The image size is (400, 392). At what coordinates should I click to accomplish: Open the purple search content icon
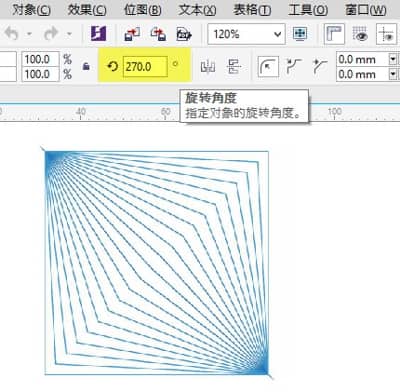[x=99, y=34]
